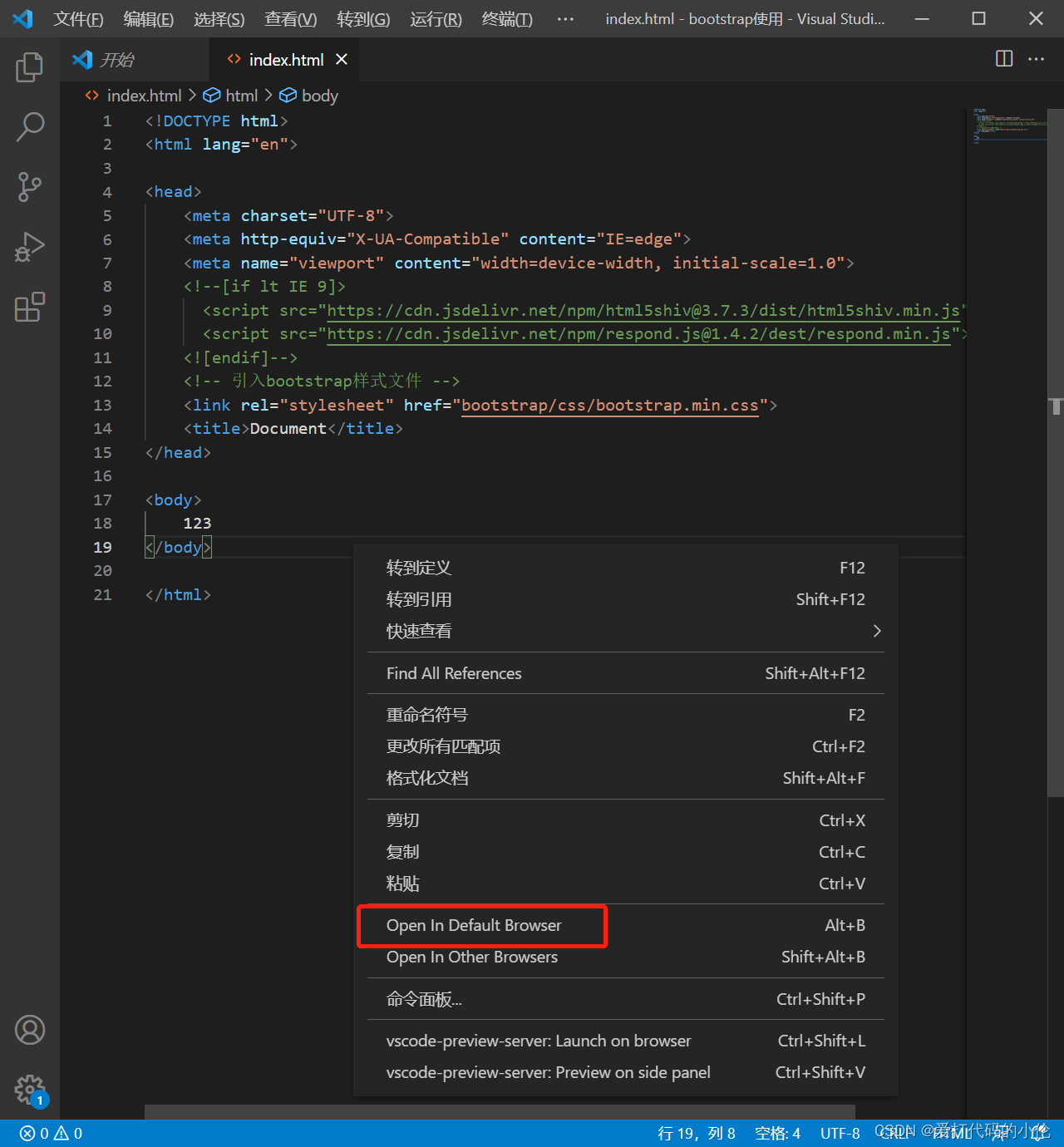The width and height of the screenshot is (1064, 1147).
Task: Open the 终端 menu
Action: (507, 19)
